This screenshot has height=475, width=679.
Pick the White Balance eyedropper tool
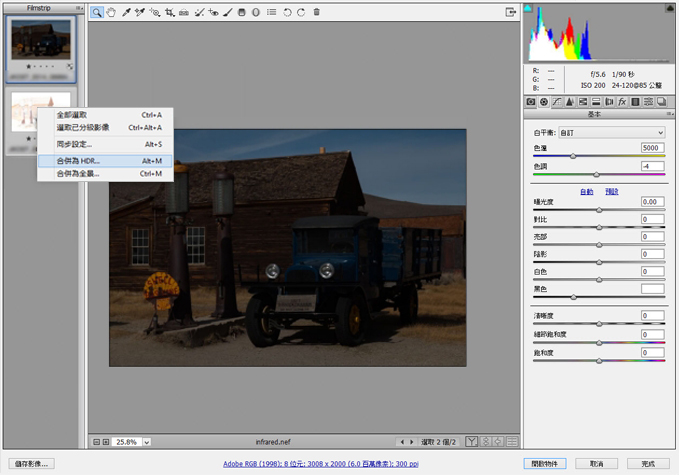pyautogui.click(x=126, y=13)
